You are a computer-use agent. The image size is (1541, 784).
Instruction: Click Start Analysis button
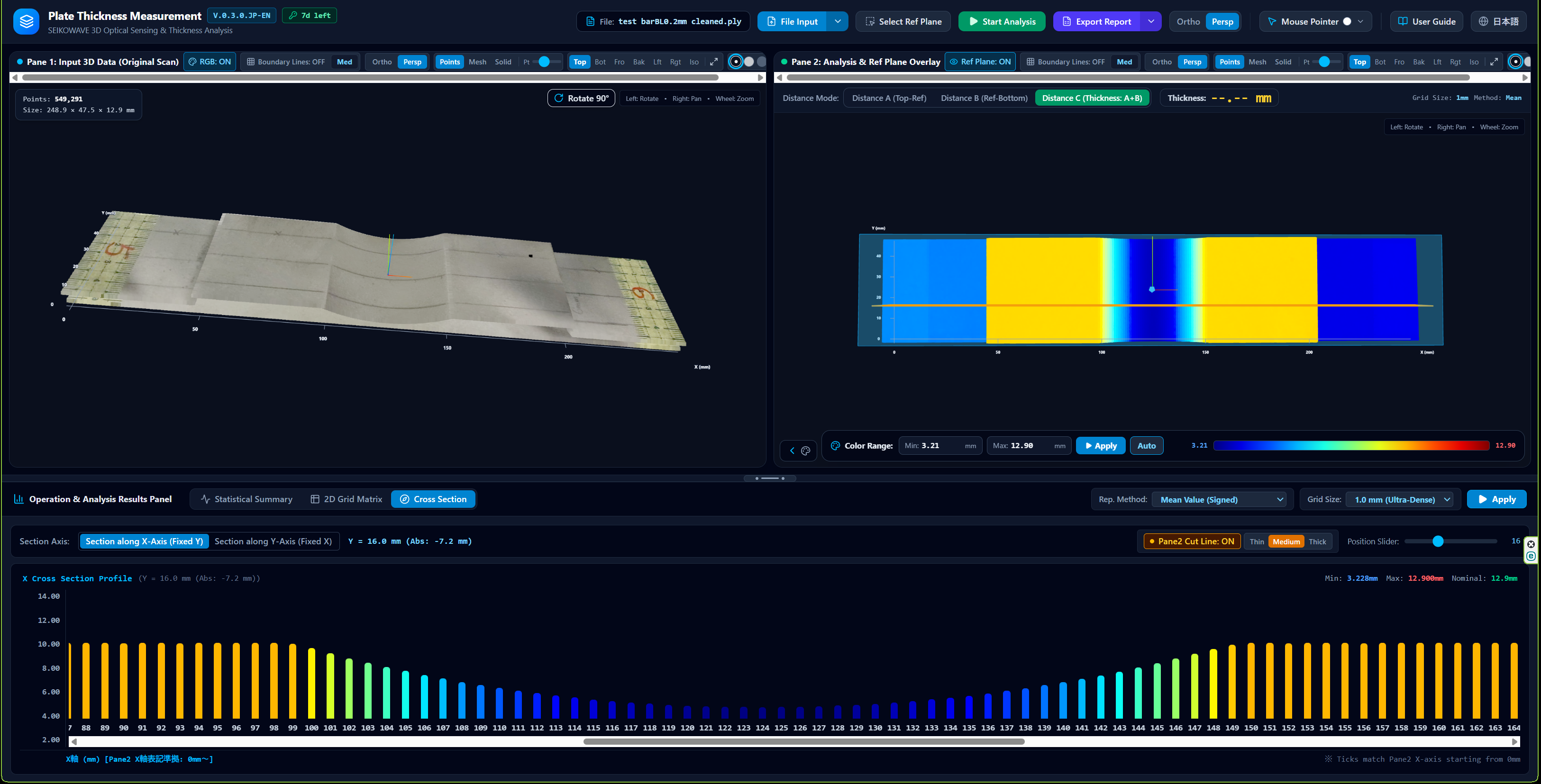pos(1002,21)
